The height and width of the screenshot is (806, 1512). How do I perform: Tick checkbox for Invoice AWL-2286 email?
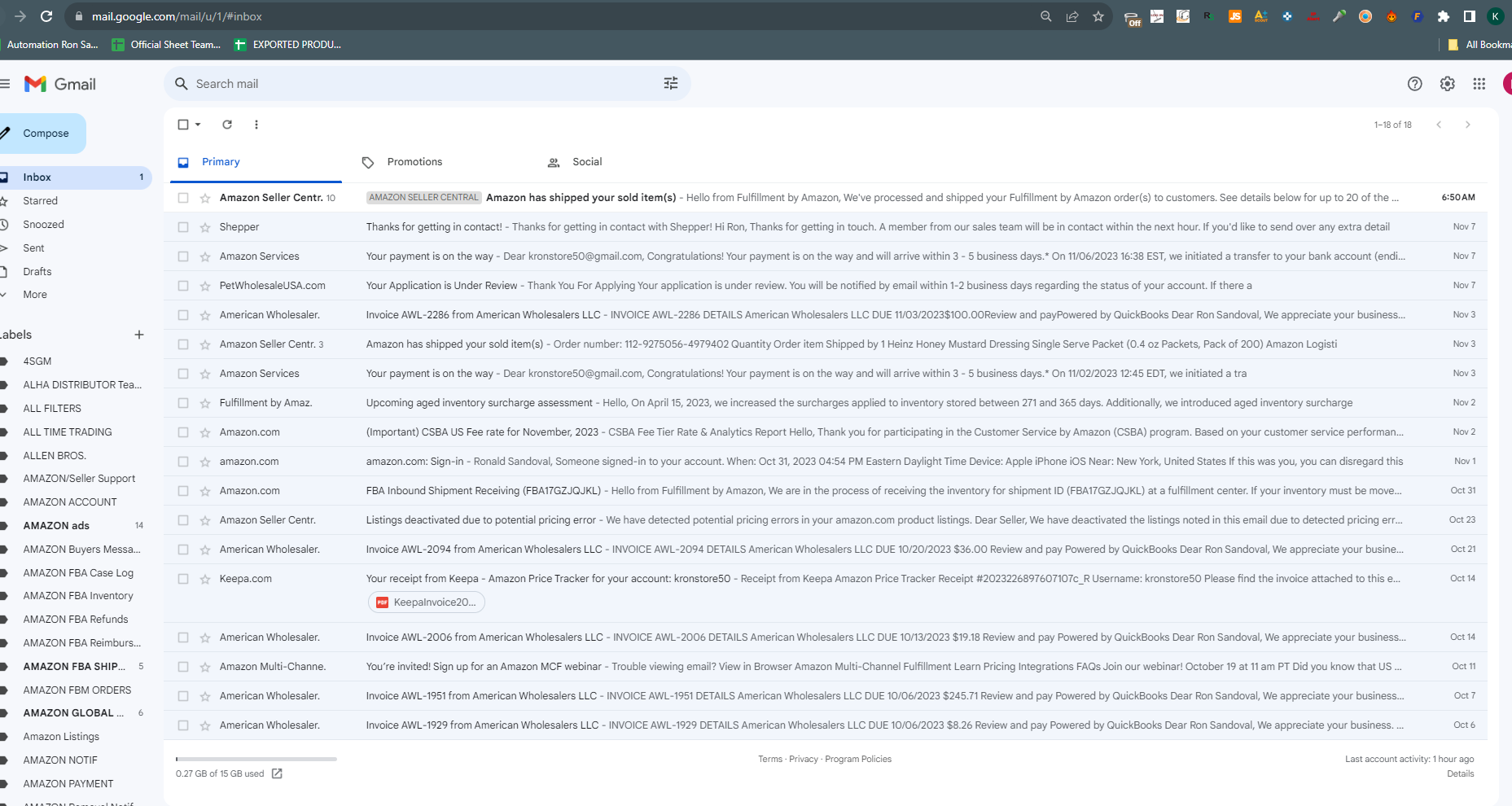tap(183, 315)
